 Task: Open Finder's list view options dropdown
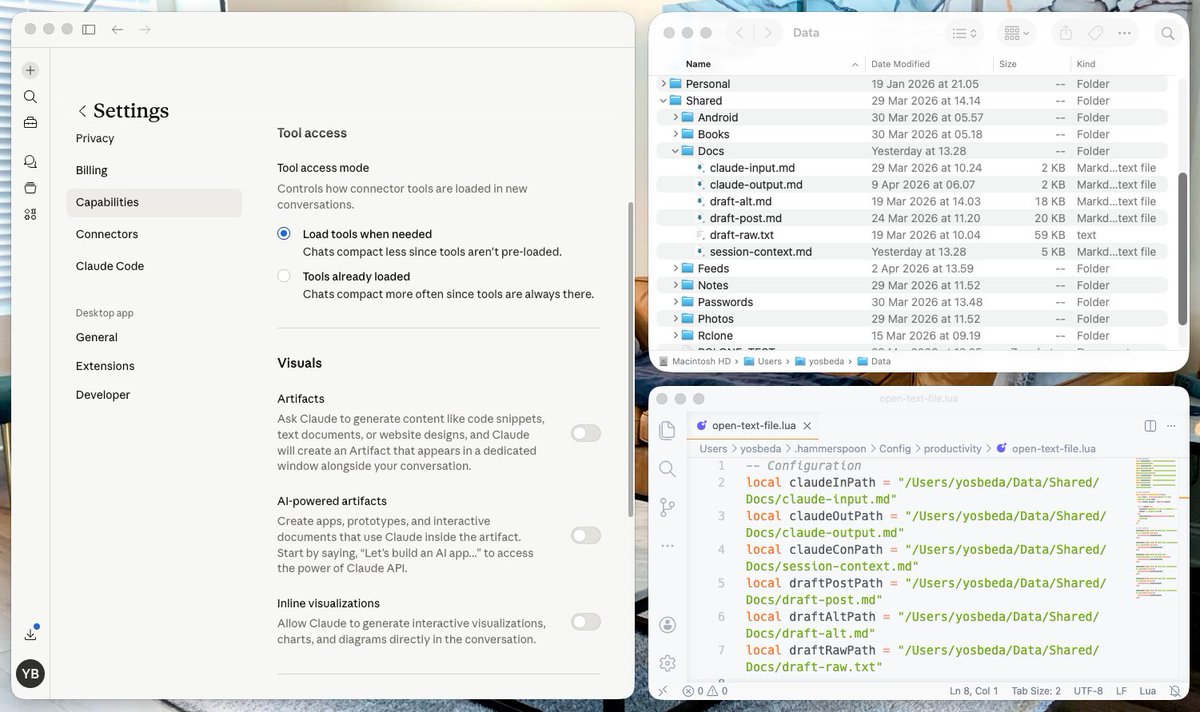pyautogui.click(x=964, y=33)
